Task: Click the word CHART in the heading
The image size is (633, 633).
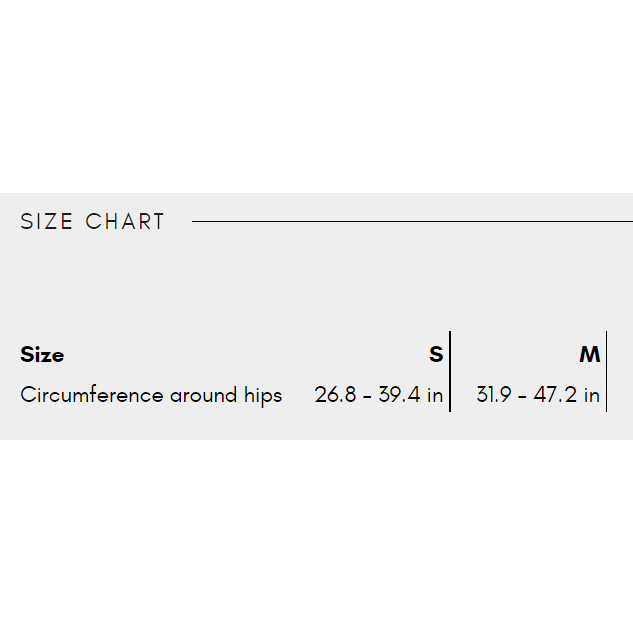Action: (x=125, y=222)
